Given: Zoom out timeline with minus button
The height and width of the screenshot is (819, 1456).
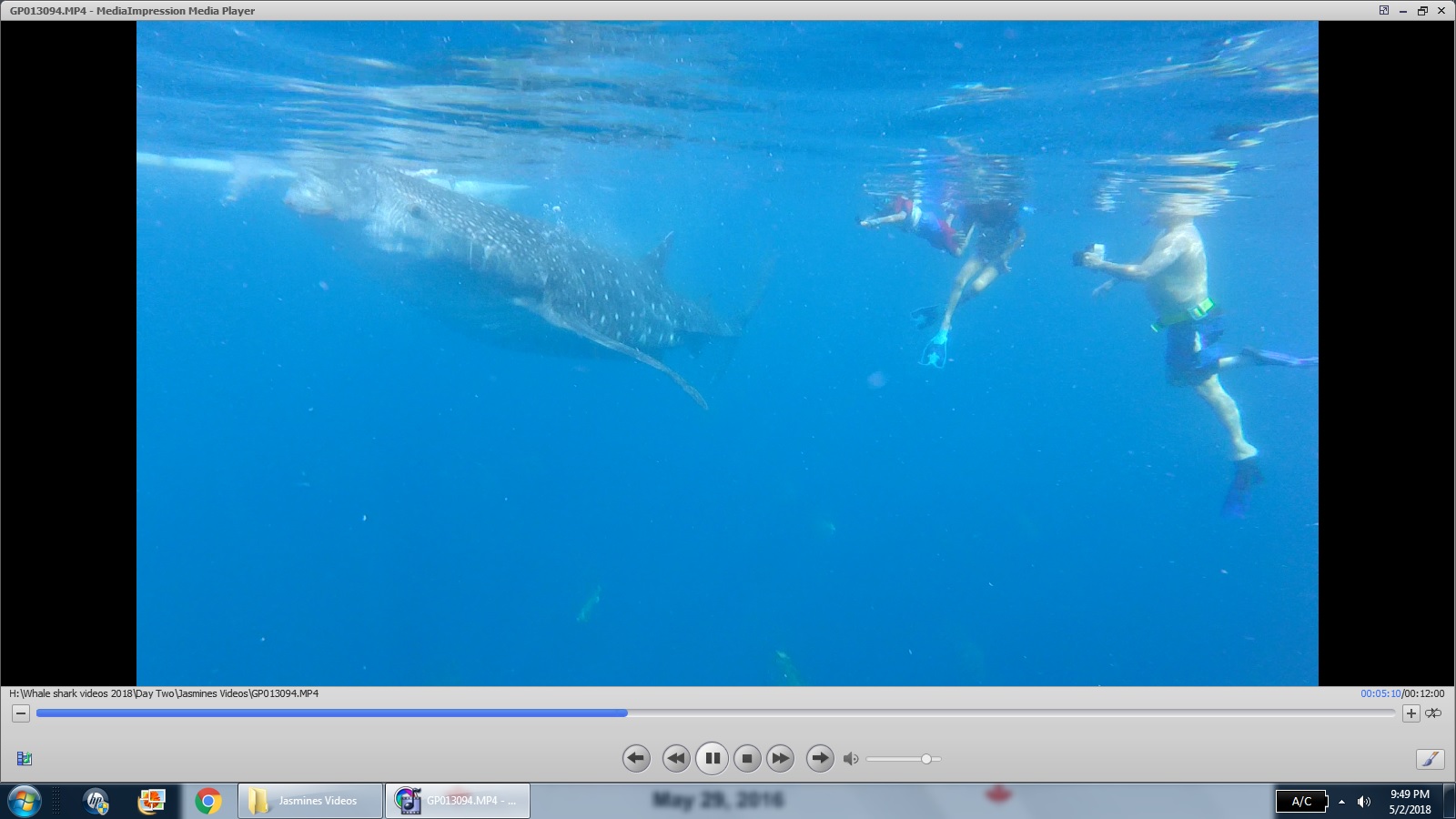Looking at the screenshot, I should pos(20,713).
